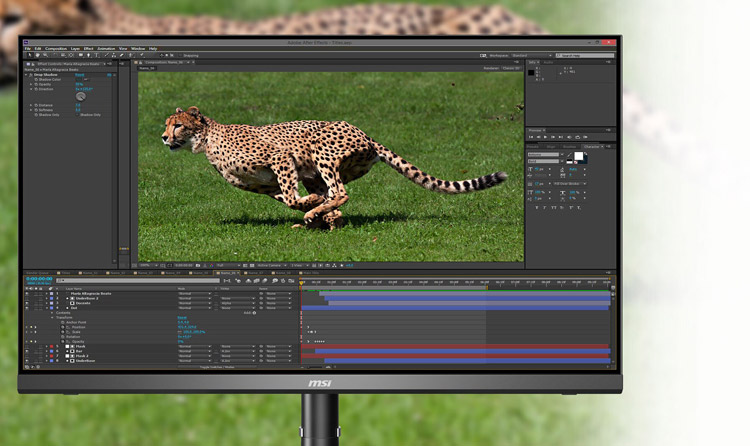Click the white fill color swatch

coord(579,156)
